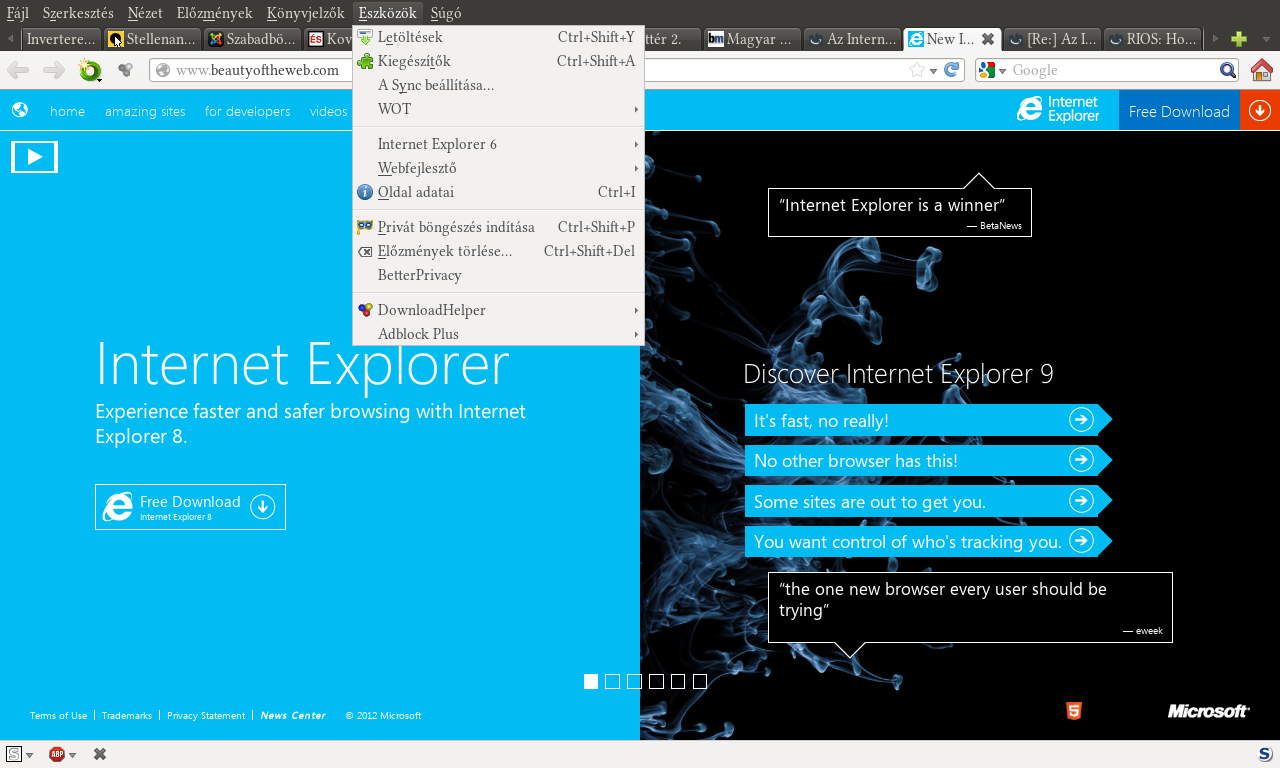
Task: Select the sixth slide indicator square
Action: pyautogui.click(x=700, y=681)
